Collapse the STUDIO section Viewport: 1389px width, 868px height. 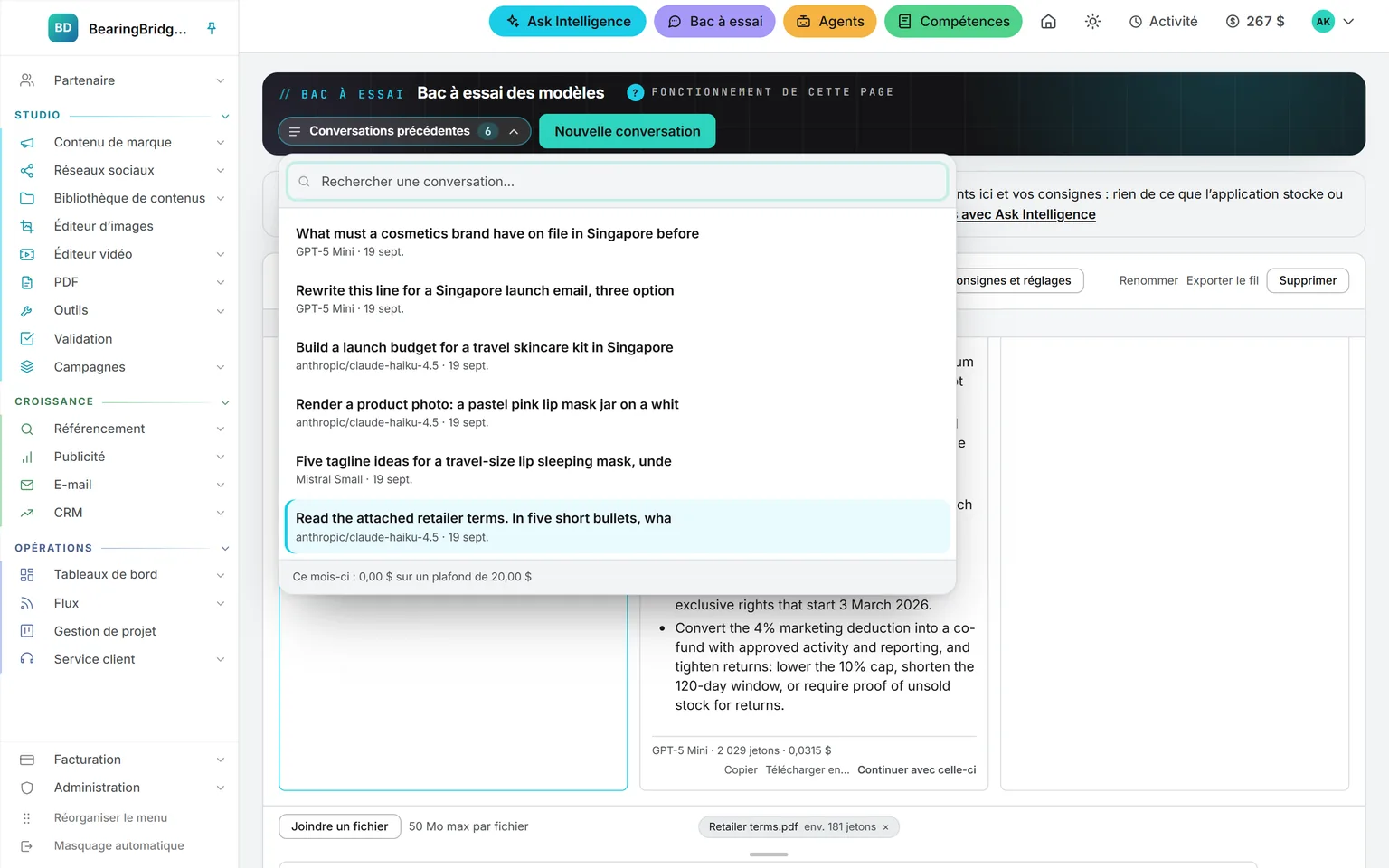pos(225,116)
